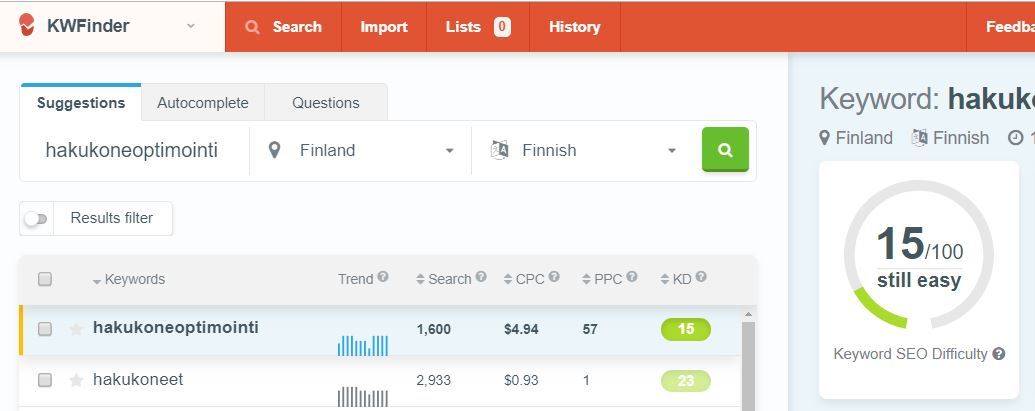The height and width of the screenshot is (411, 1035).
Task: Open the KWFinder app switcher chevron
Action: point(191,26)
